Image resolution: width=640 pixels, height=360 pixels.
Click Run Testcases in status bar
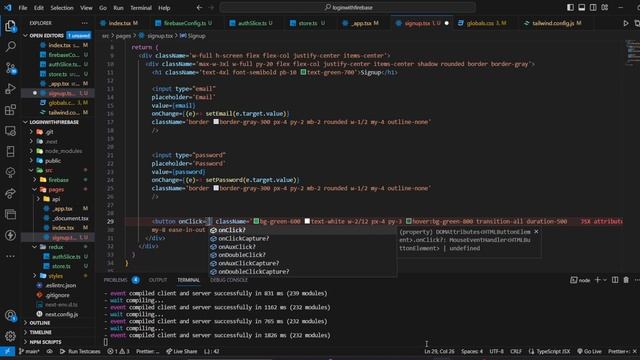click(80, 351)
